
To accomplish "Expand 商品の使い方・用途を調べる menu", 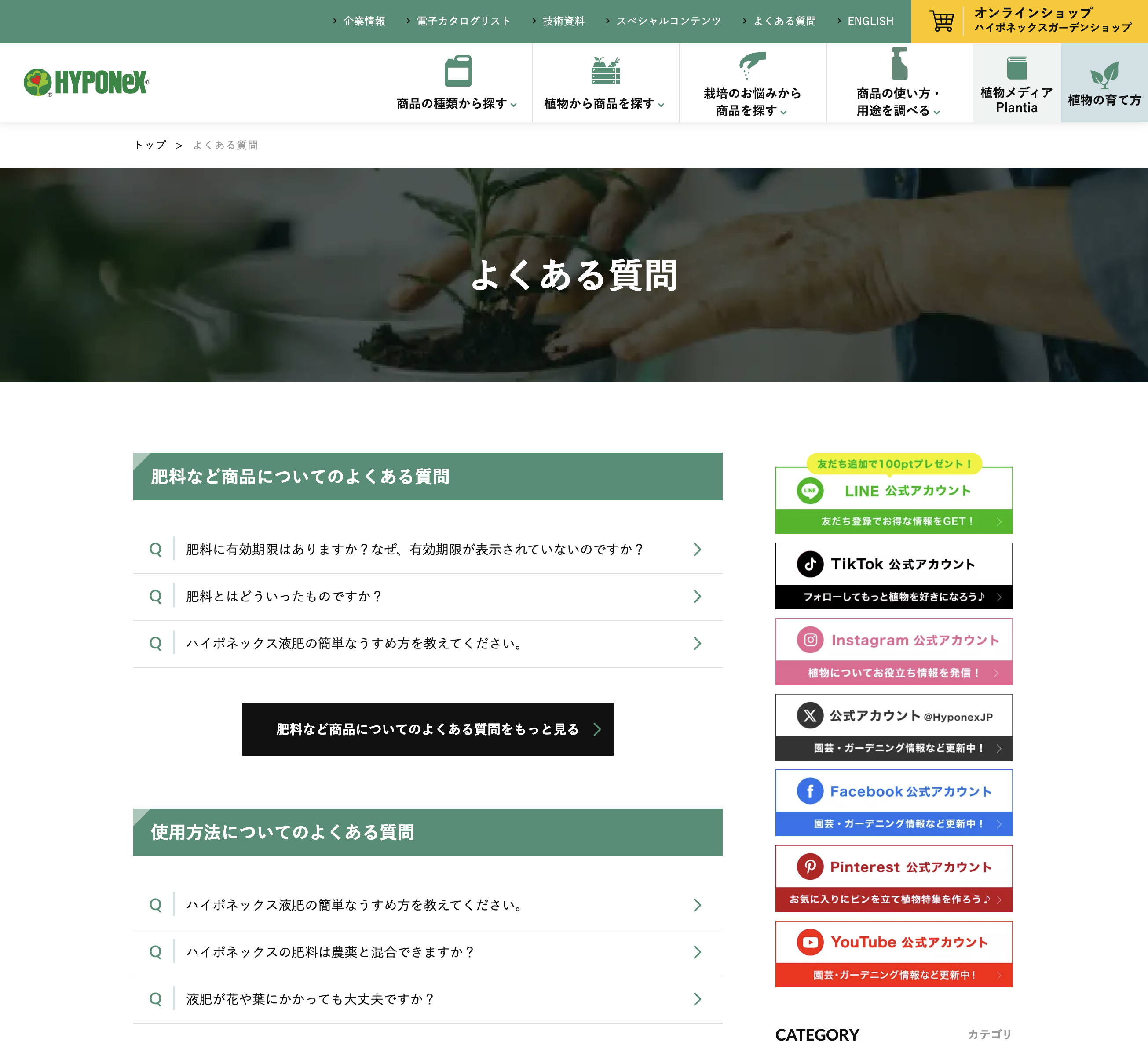I will click(x=899, y=102).
